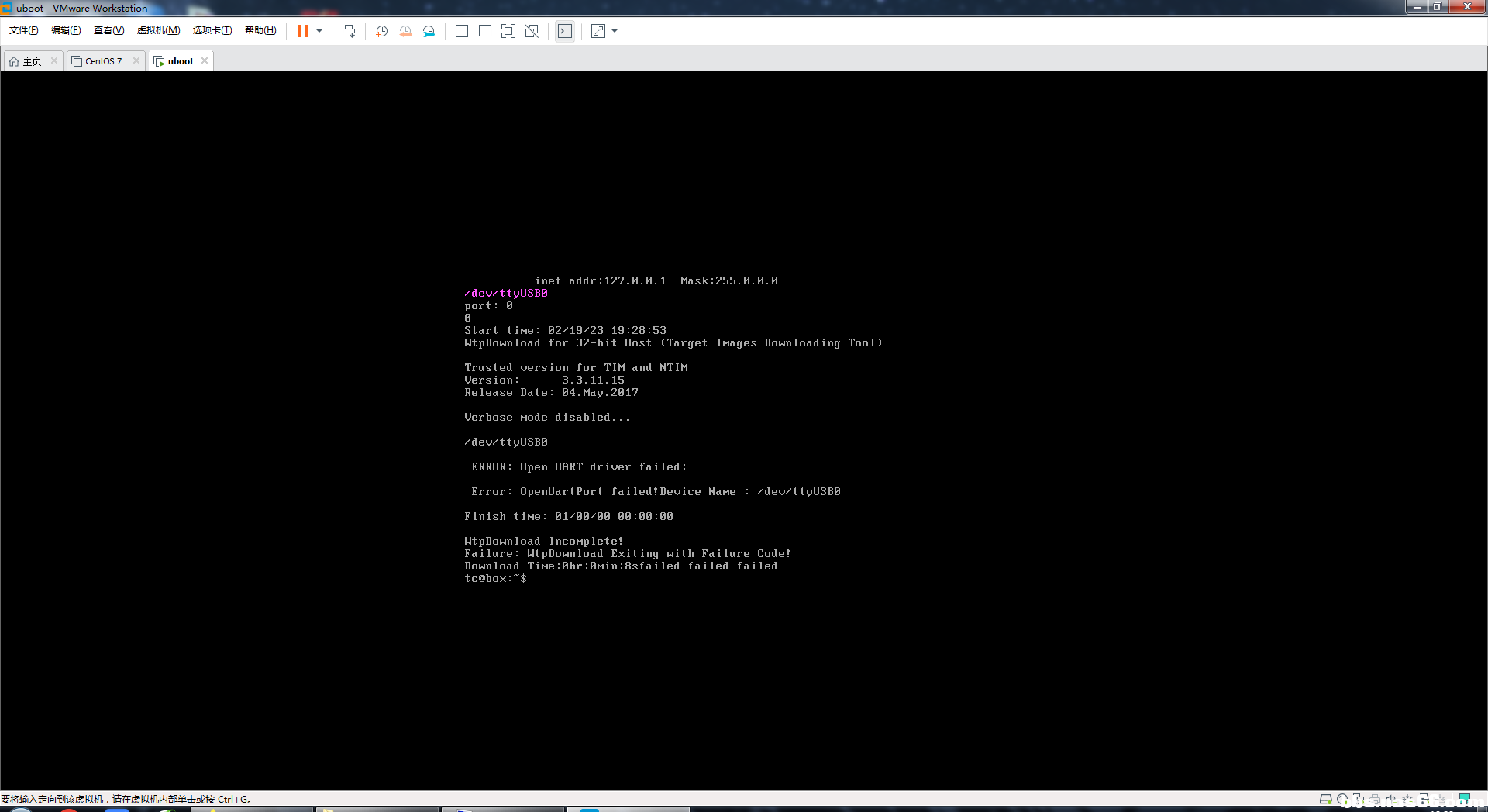The width and height of the screenshot is (1488, 812).
Task: Click the 'ERROR: Open UART driver failed:' line
Action: pos(579,467)
